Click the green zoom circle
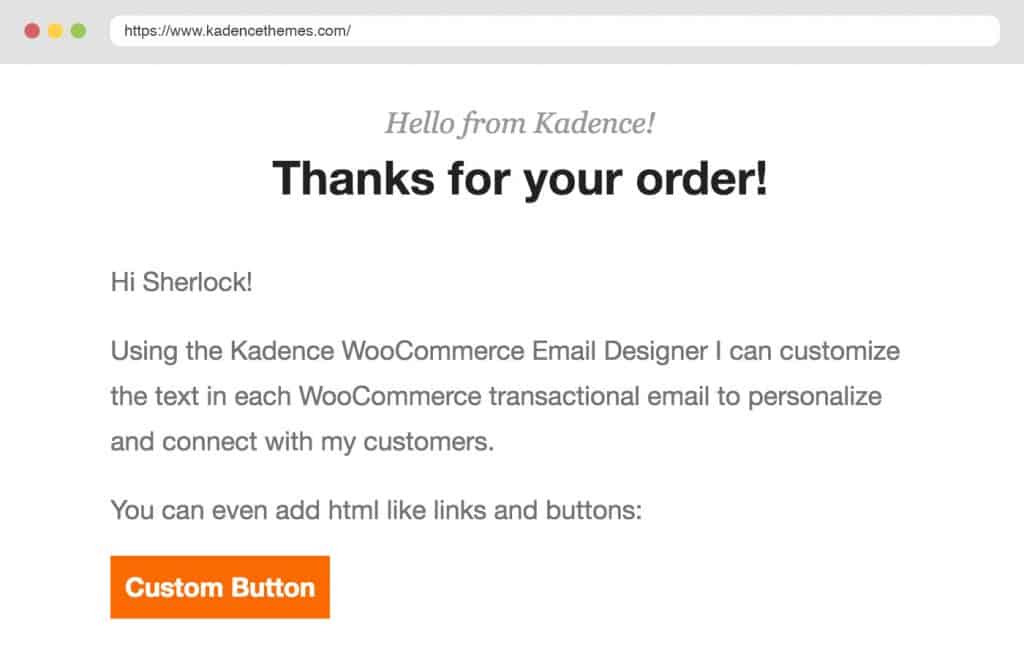 pos(76,31)
